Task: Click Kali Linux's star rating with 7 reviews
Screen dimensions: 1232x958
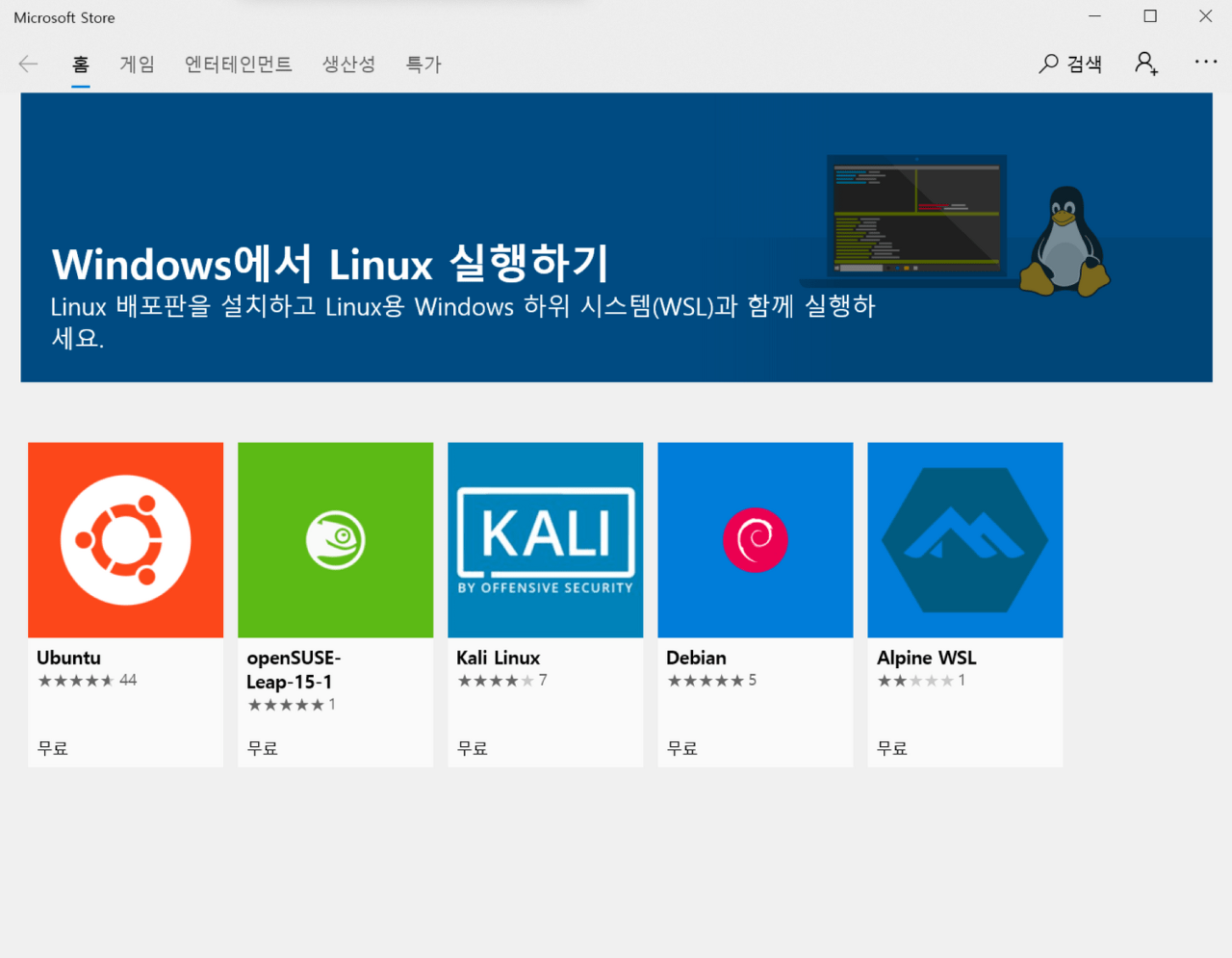Action: [502, 681]
